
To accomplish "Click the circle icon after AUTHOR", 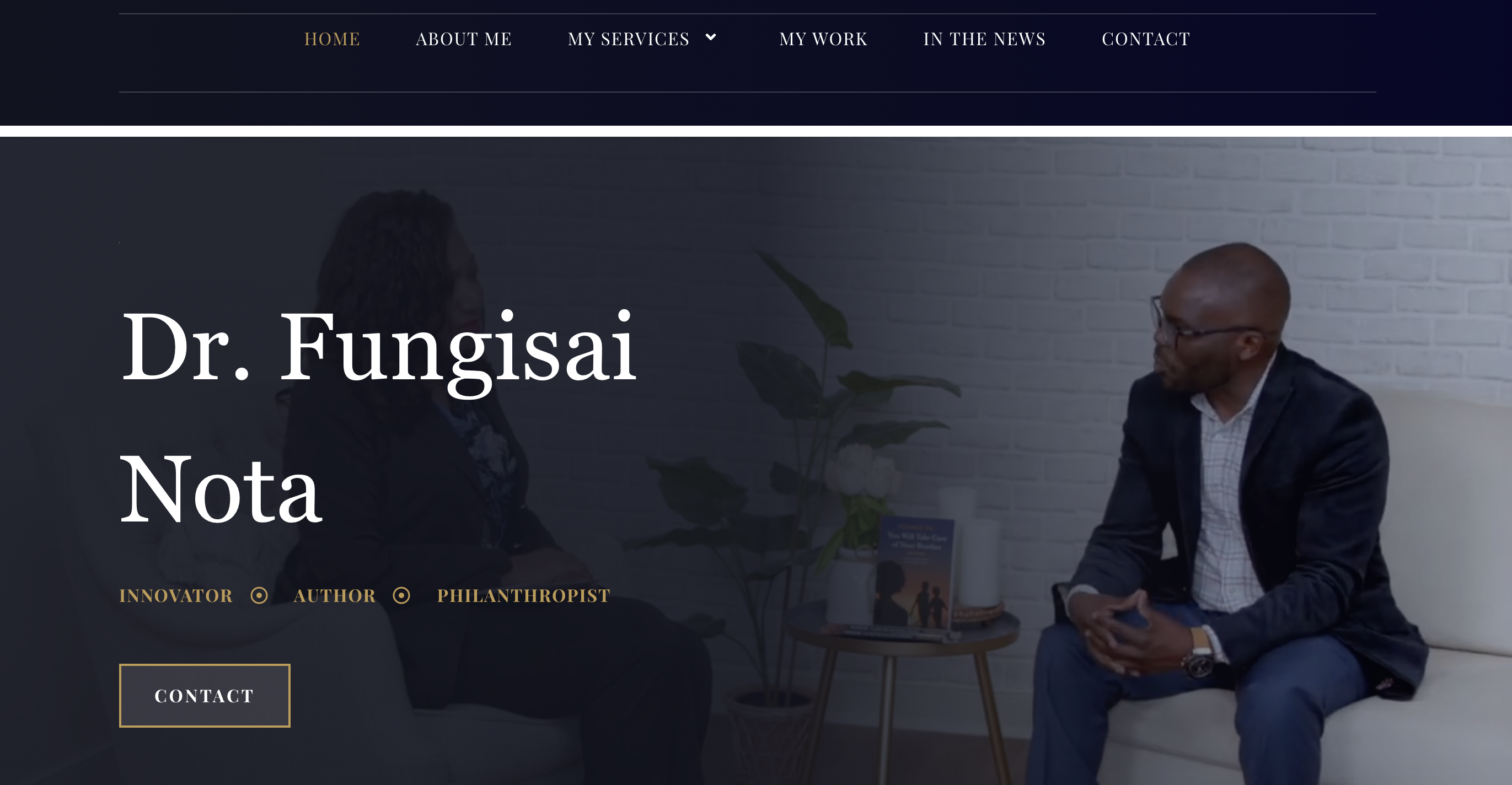I will 401,595.
